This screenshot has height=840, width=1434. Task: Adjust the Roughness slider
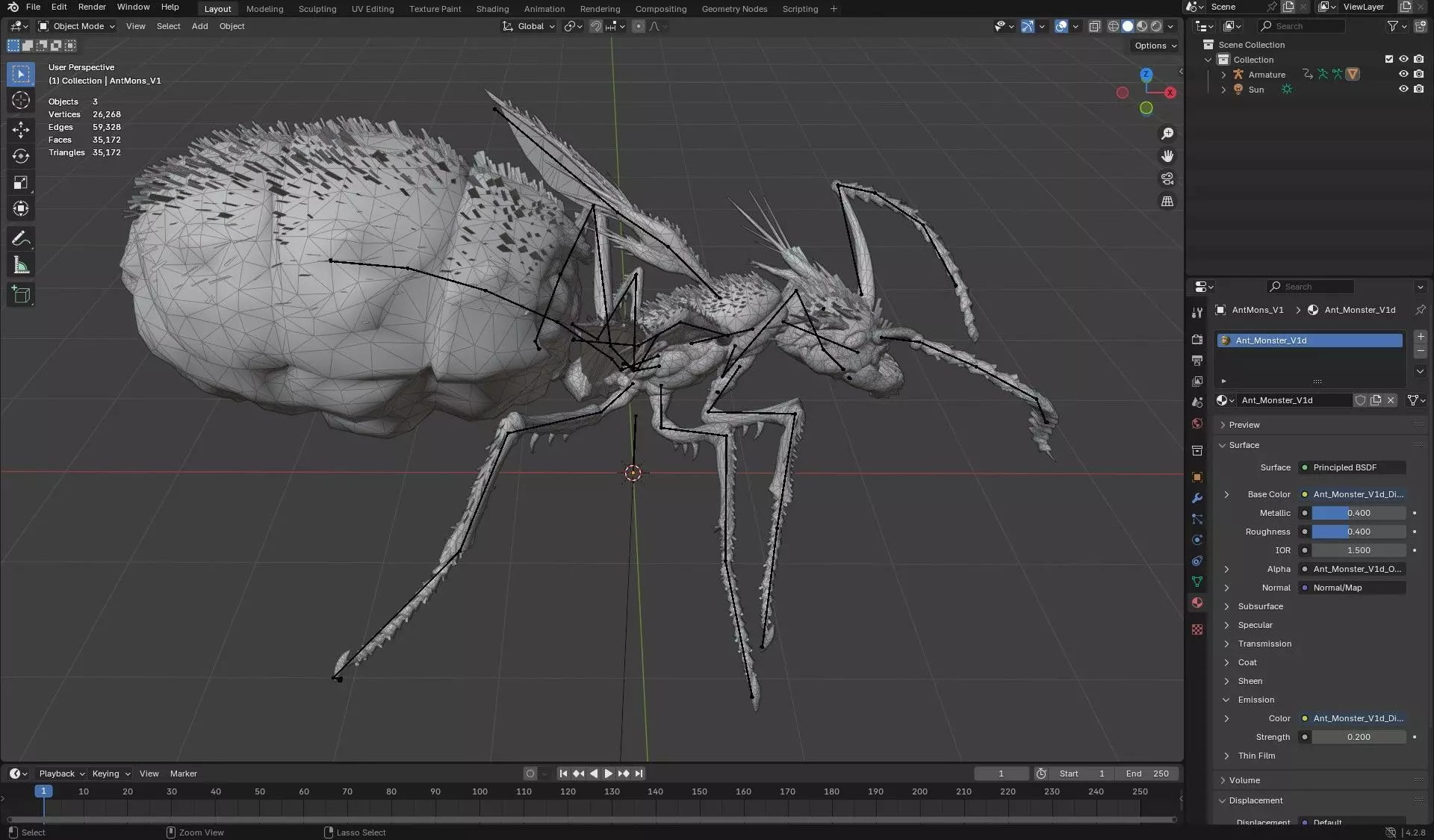click(1359, 532)
